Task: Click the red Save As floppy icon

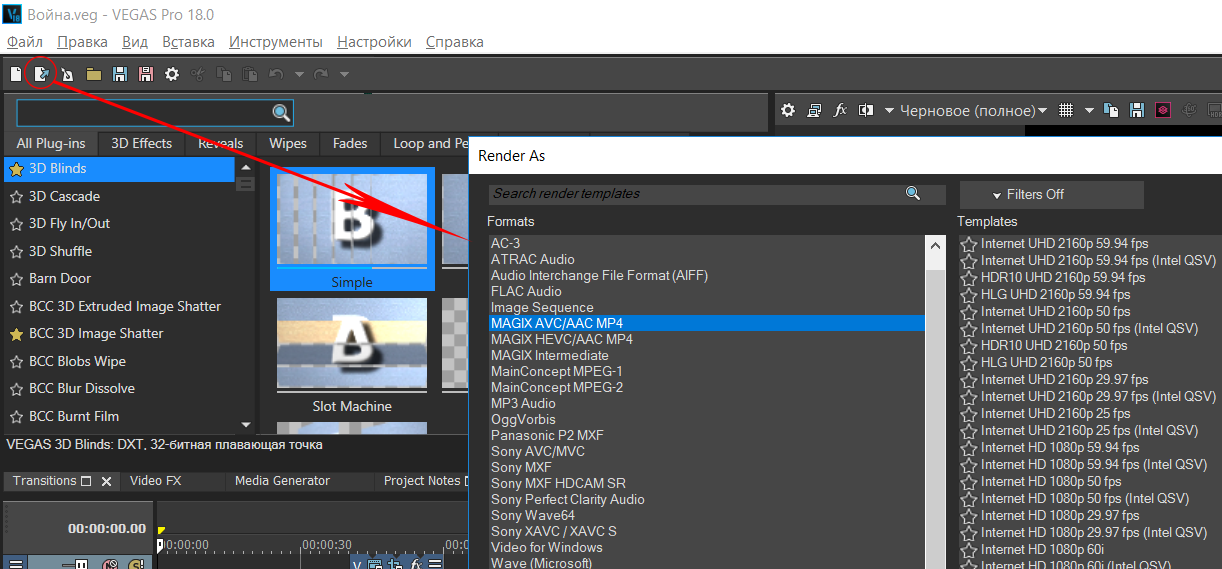Action: click(146, 74)
